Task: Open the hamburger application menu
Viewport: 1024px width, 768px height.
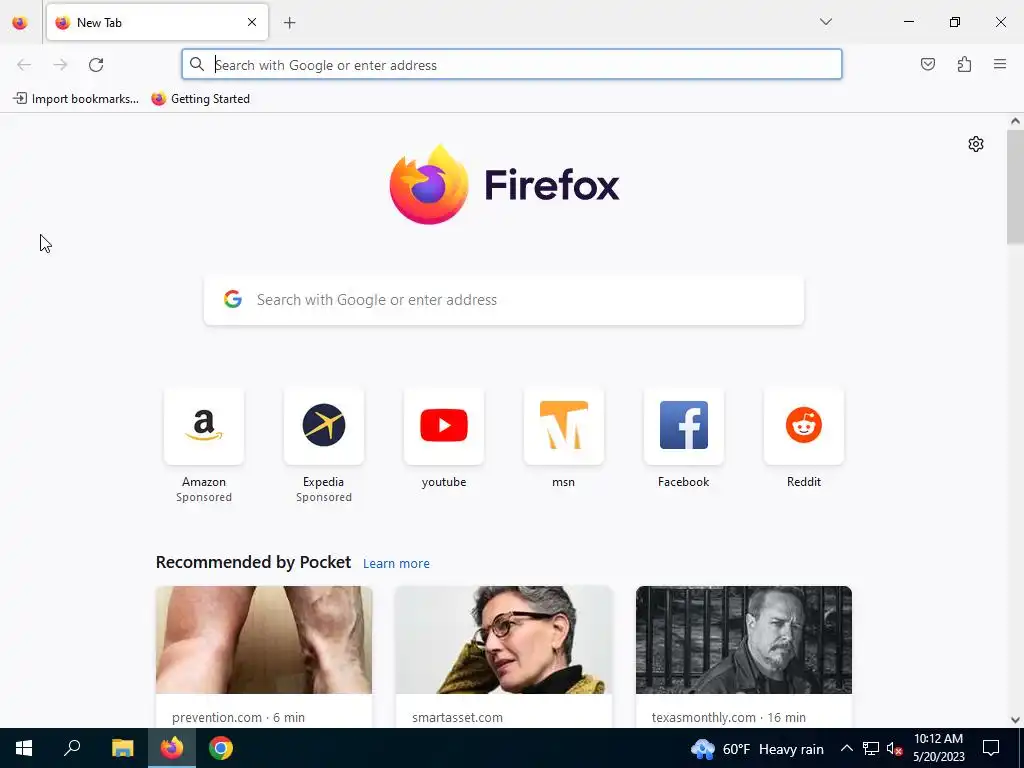Action: [1000, 64]
